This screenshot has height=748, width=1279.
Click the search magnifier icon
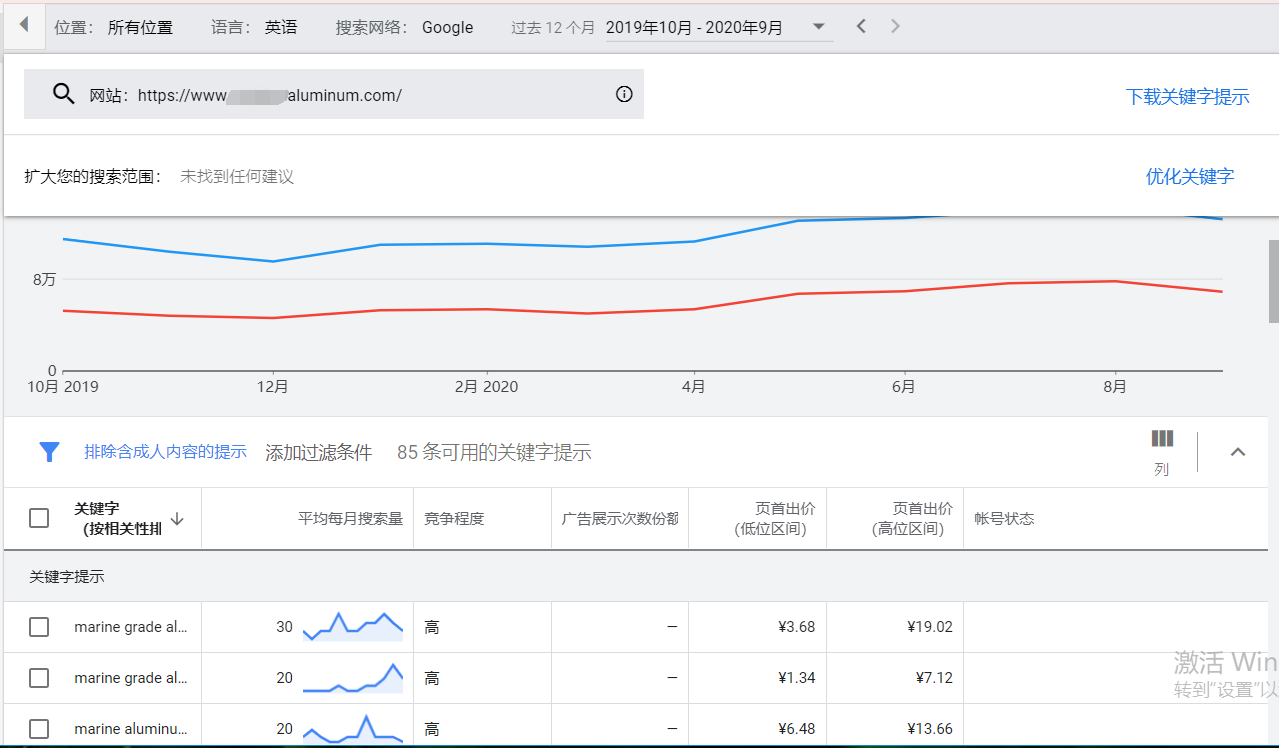tap(64, 95)
